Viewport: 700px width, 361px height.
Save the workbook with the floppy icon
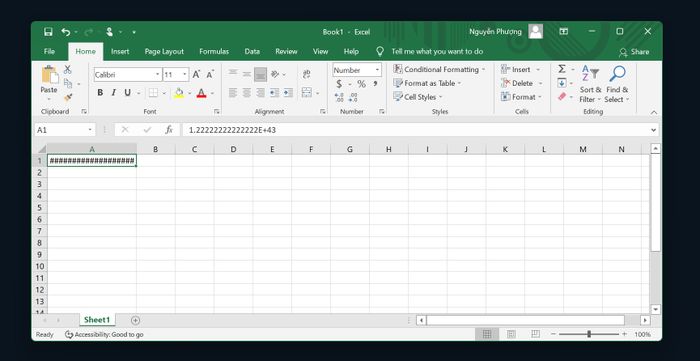coord(48,32)
